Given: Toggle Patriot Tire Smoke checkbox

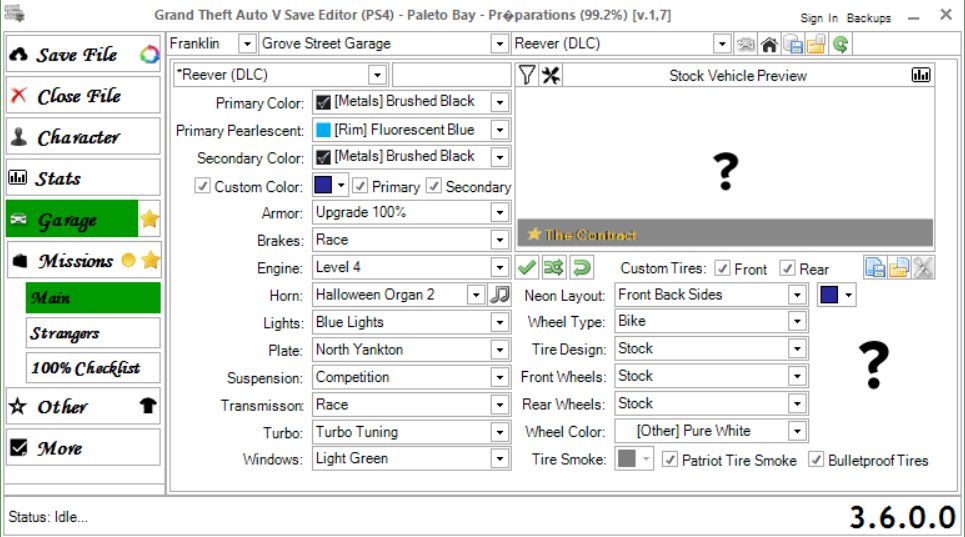Looking at the screenshot, I should 670,459.
